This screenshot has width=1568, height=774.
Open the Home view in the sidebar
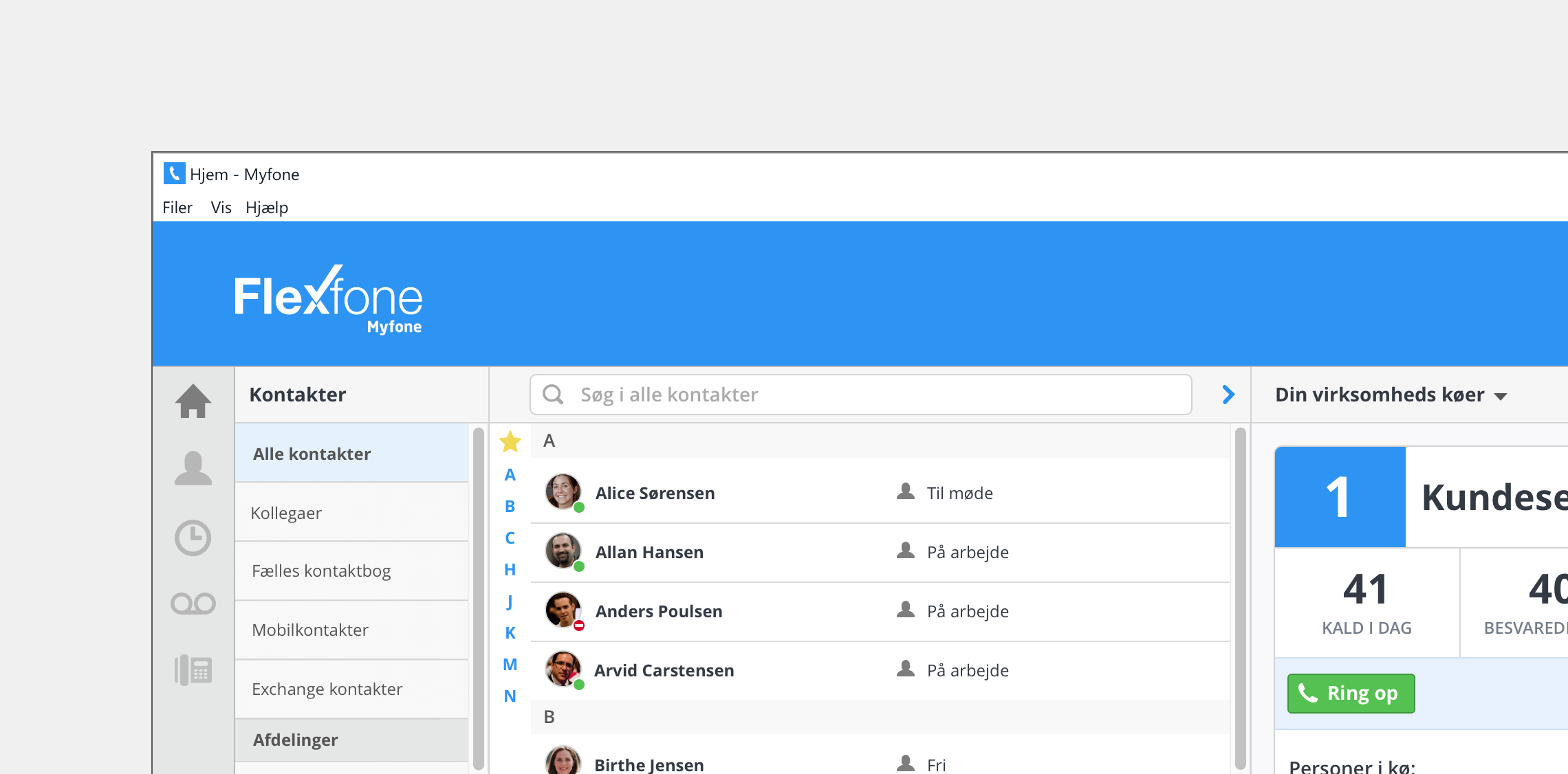click(x=193, y=401)
